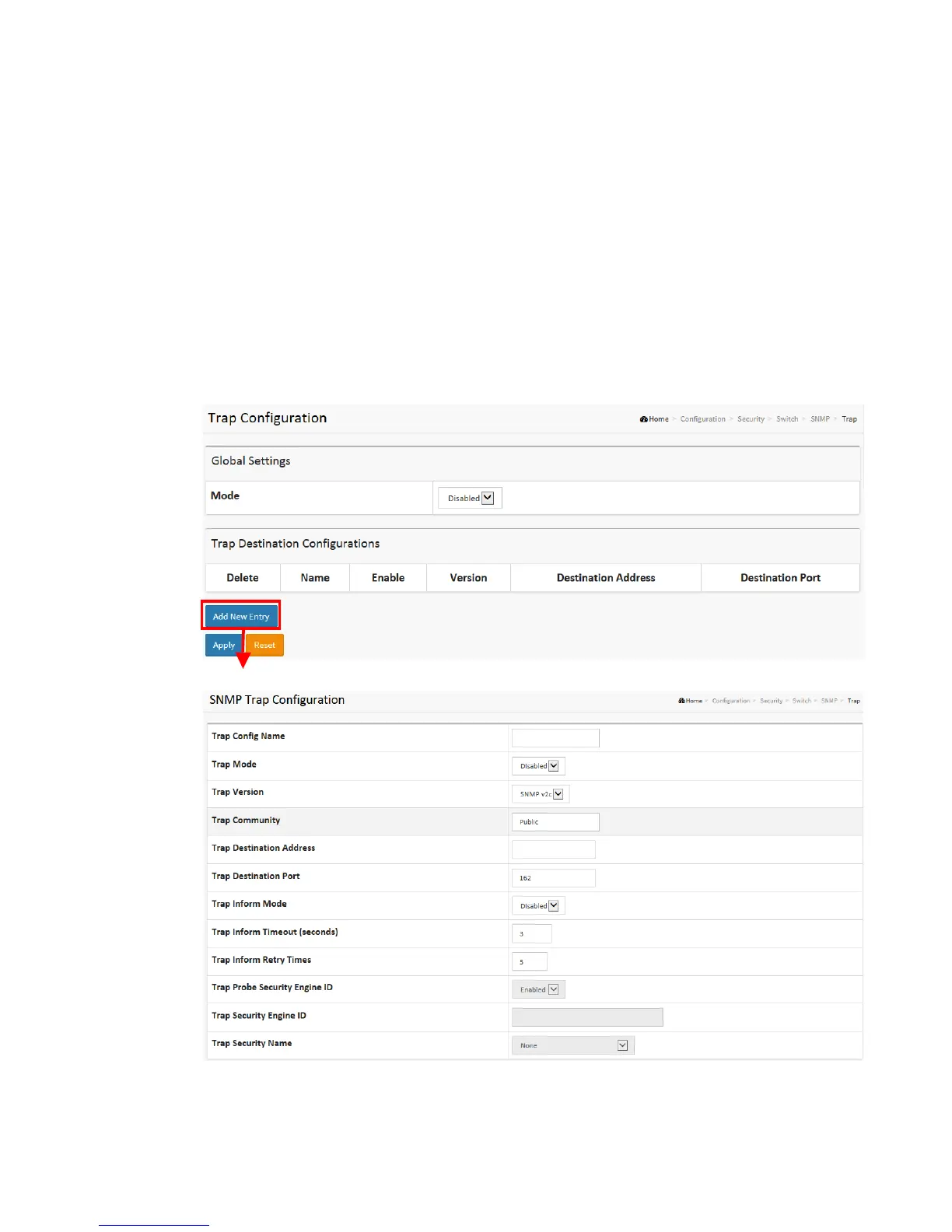Click the Enable column header
The image size is (952, 1232).
388,578
